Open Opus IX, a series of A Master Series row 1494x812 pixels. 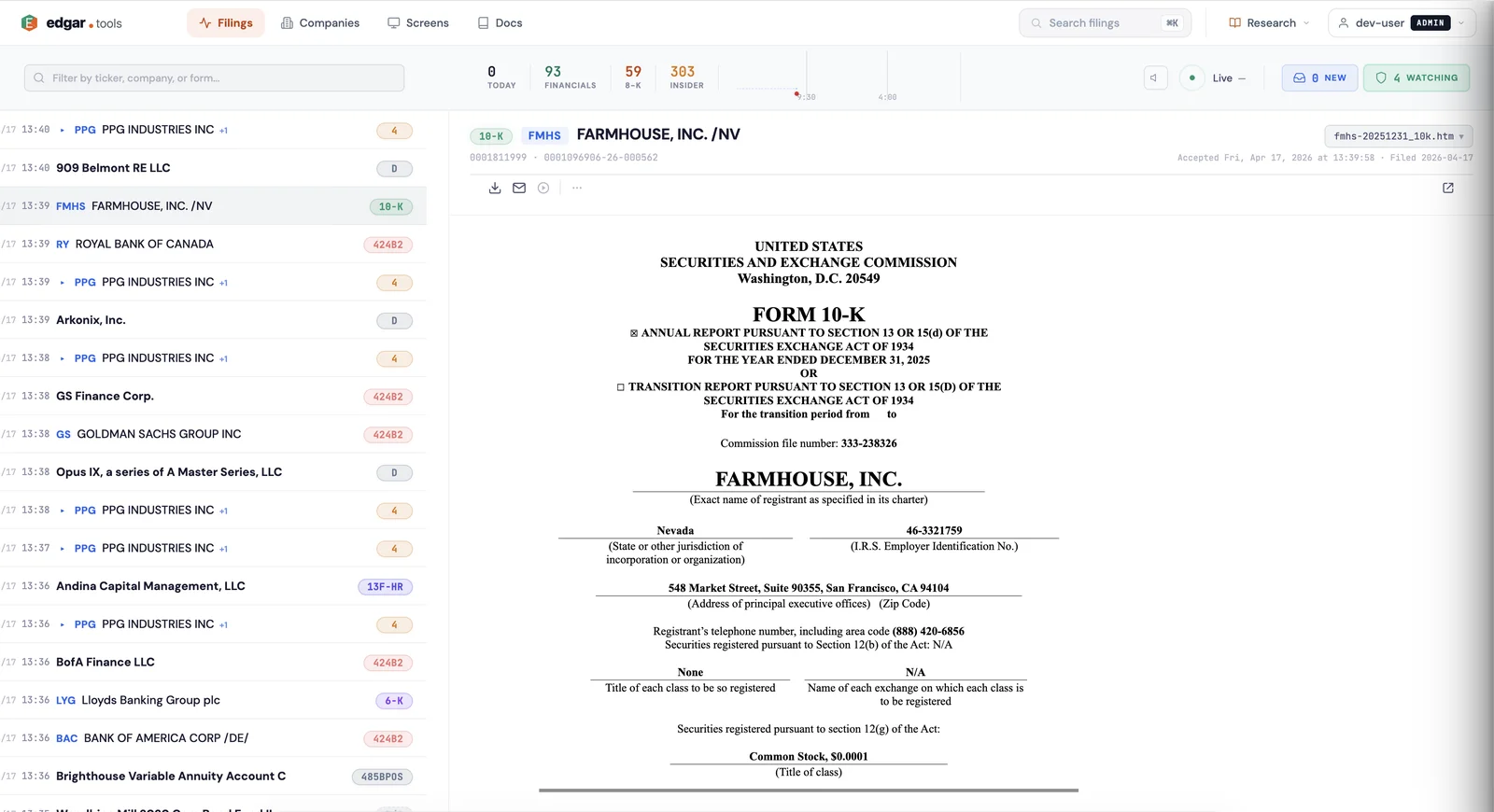coord(213,472)
